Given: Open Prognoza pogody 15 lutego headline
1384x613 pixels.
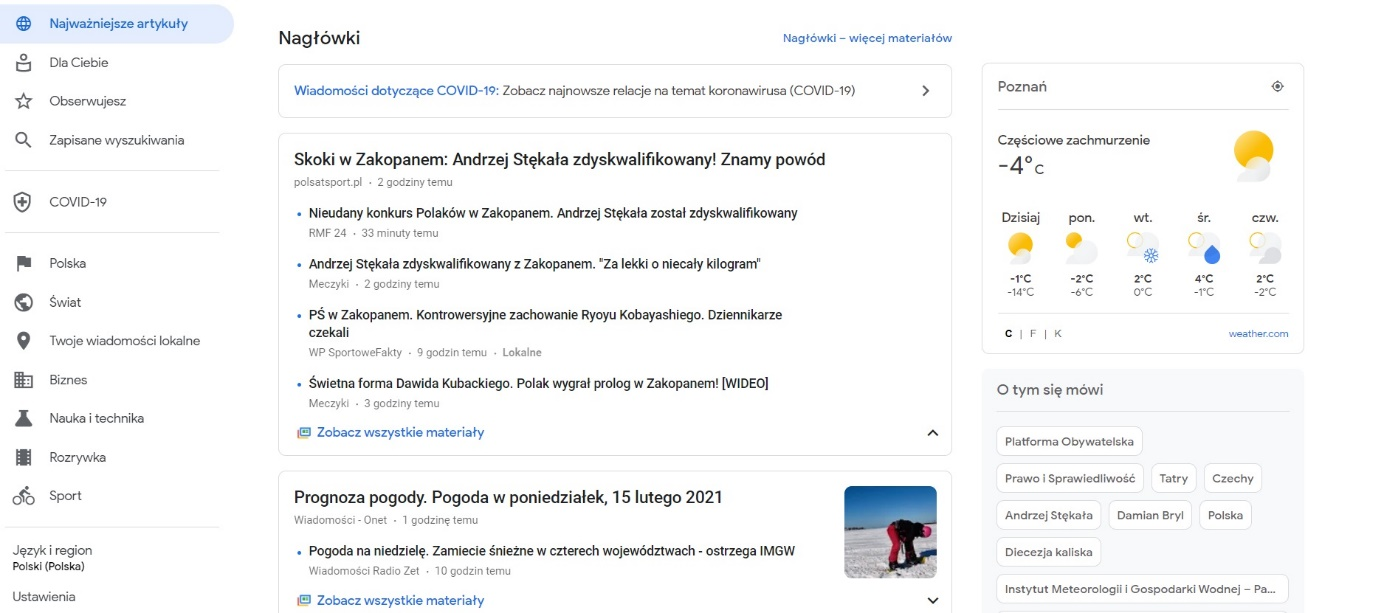Looking at the screenshot, I should pos(508,497).
